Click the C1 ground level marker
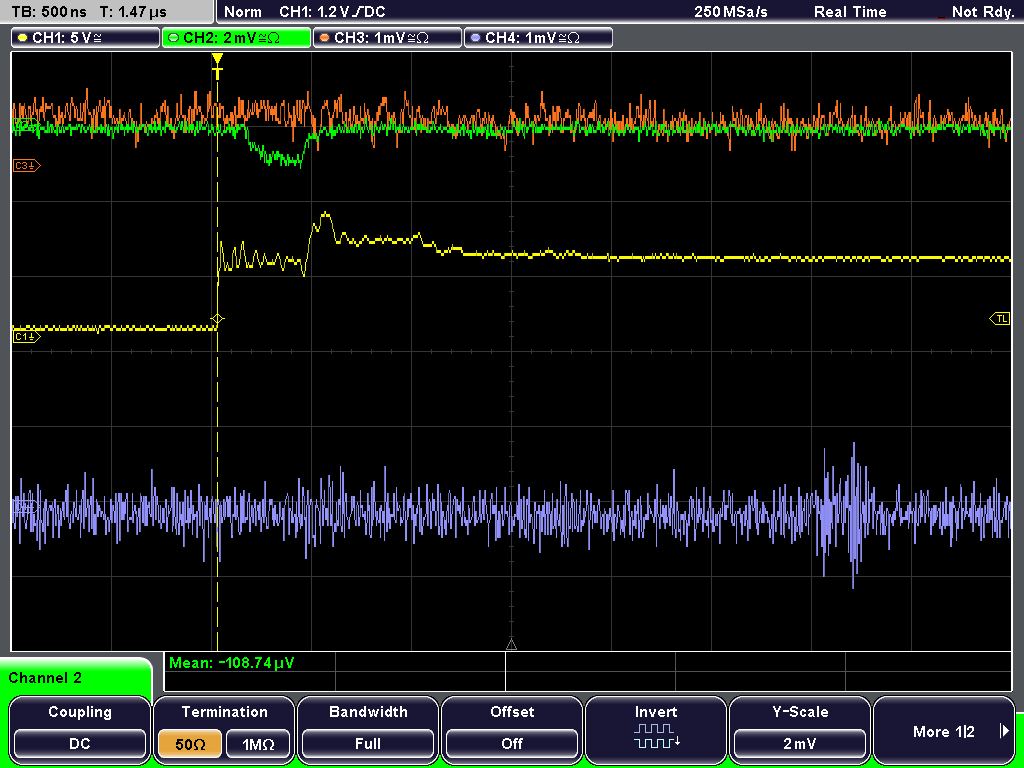Viewport: 1024px width, 768px height. 27,336
